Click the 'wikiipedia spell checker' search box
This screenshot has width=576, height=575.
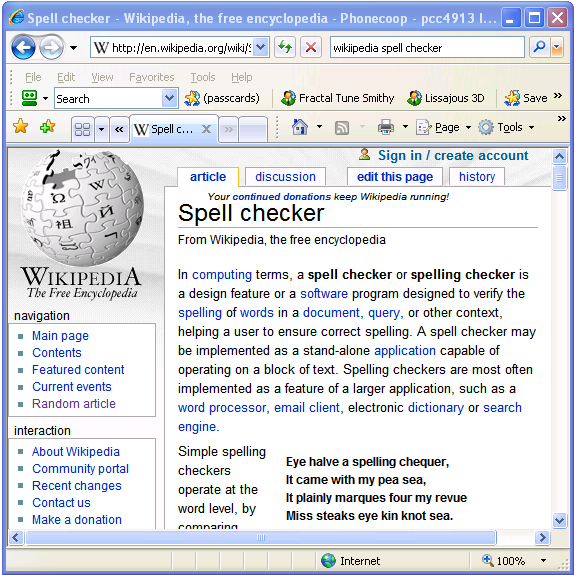(427, 47)
